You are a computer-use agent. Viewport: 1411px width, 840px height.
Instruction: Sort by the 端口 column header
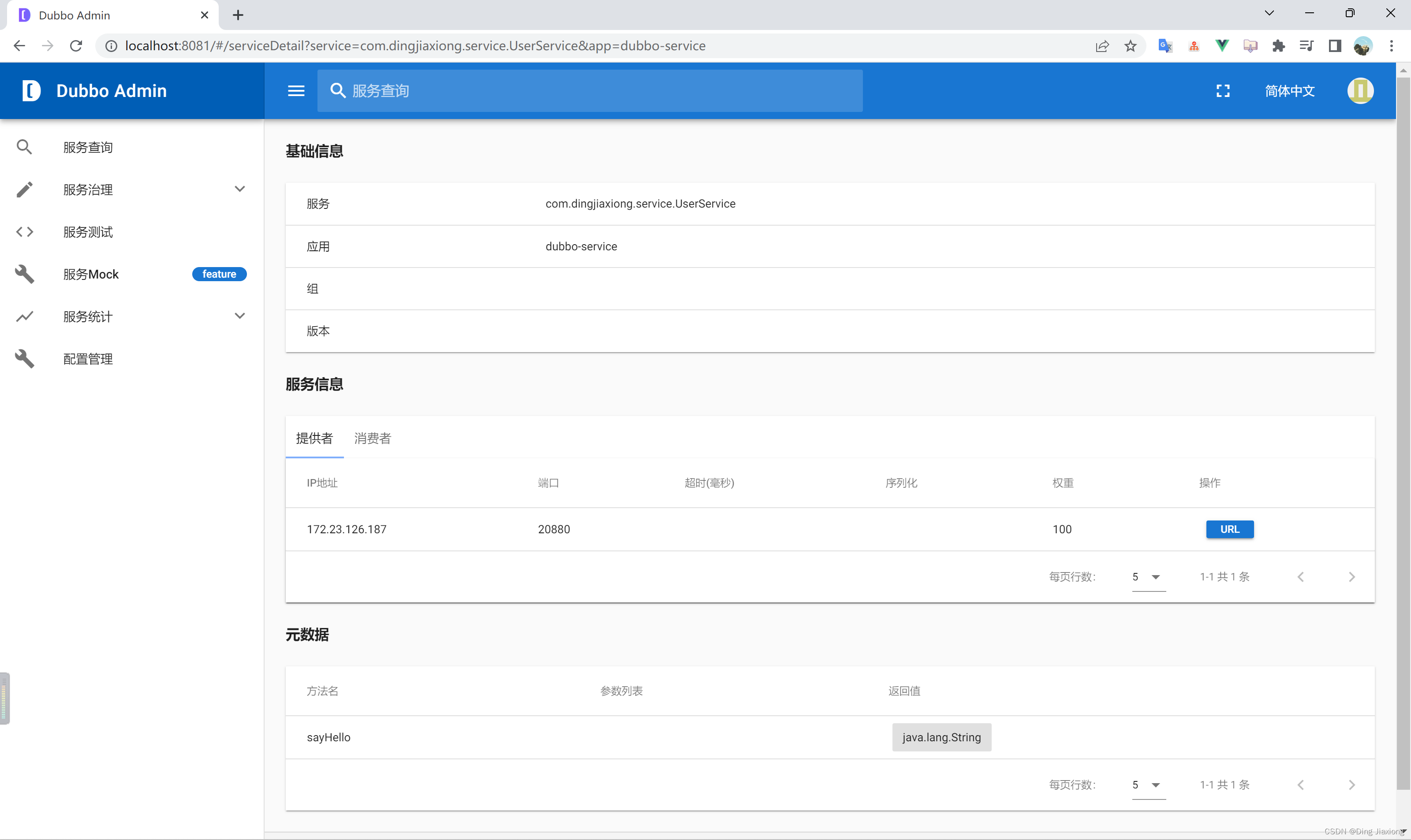(x=548, y=483)
